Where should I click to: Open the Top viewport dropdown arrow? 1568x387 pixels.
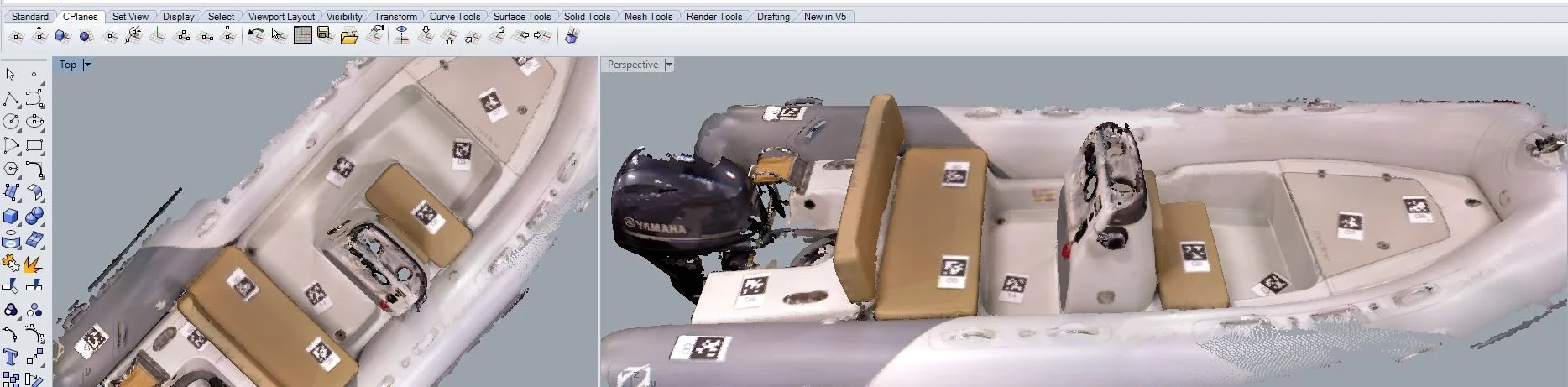(x=87, y=65)
